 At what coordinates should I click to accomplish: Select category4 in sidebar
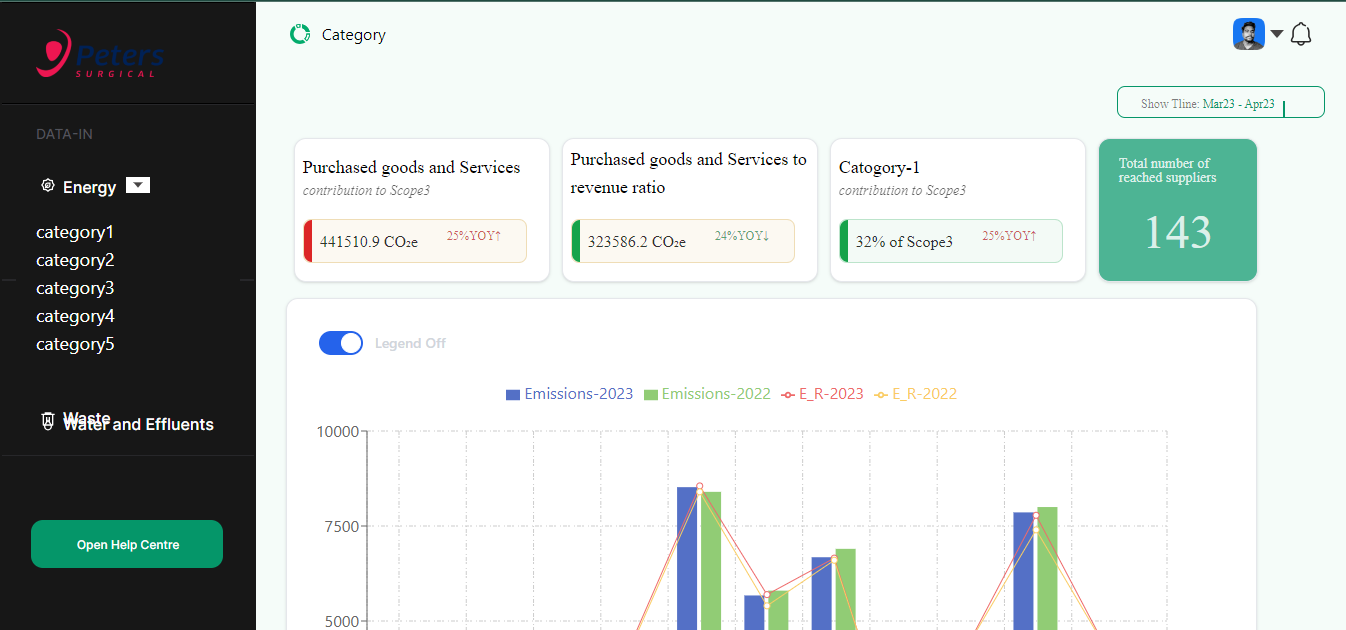tap(75, 316)
